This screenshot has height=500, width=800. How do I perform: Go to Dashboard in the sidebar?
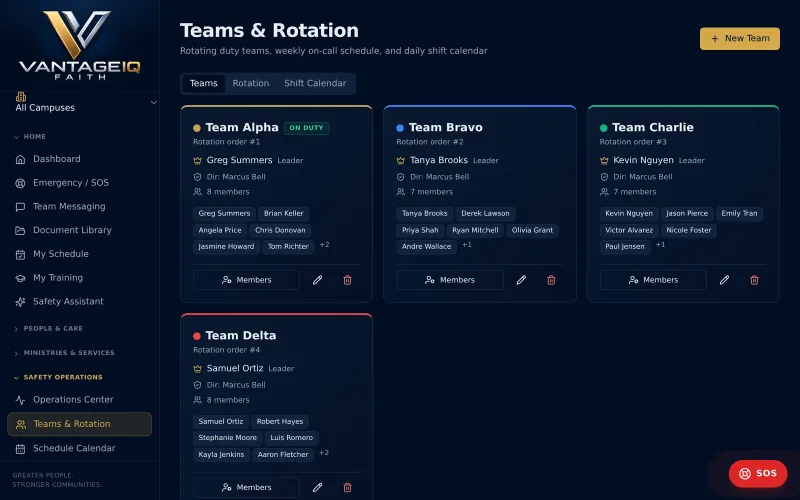coord(80,159)
